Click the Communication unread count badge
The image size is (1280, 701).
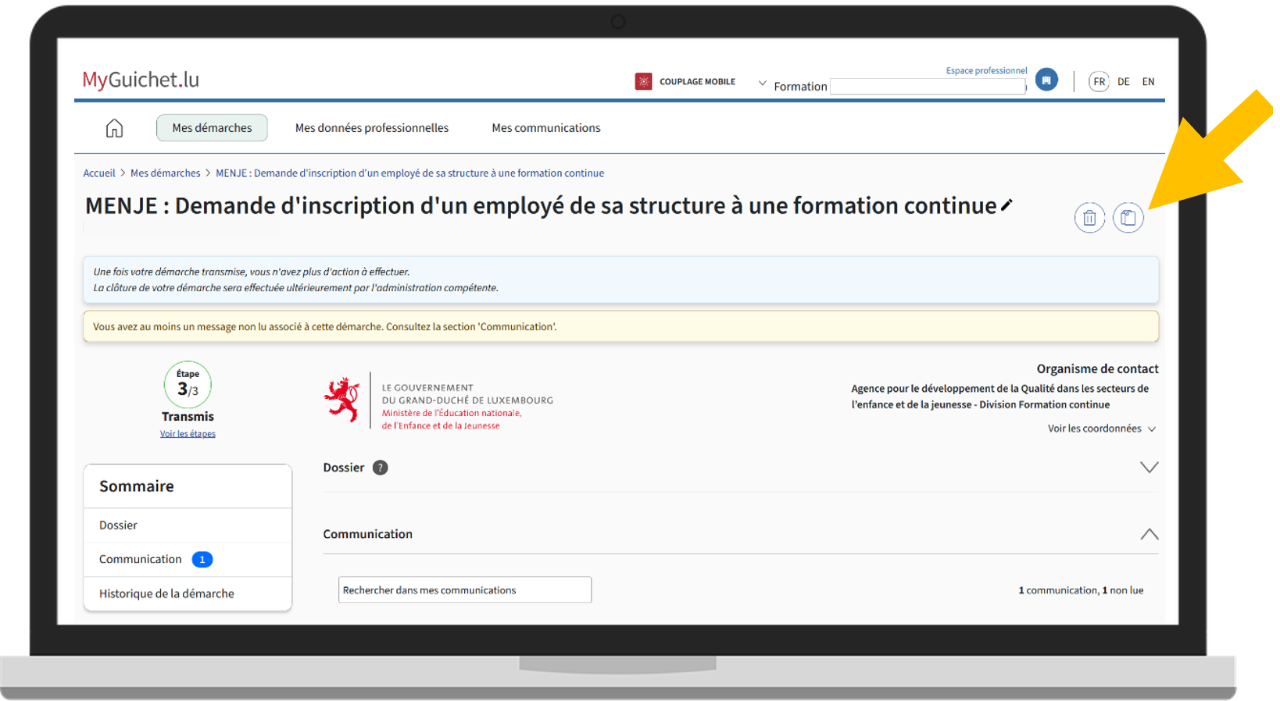point(202,560)
